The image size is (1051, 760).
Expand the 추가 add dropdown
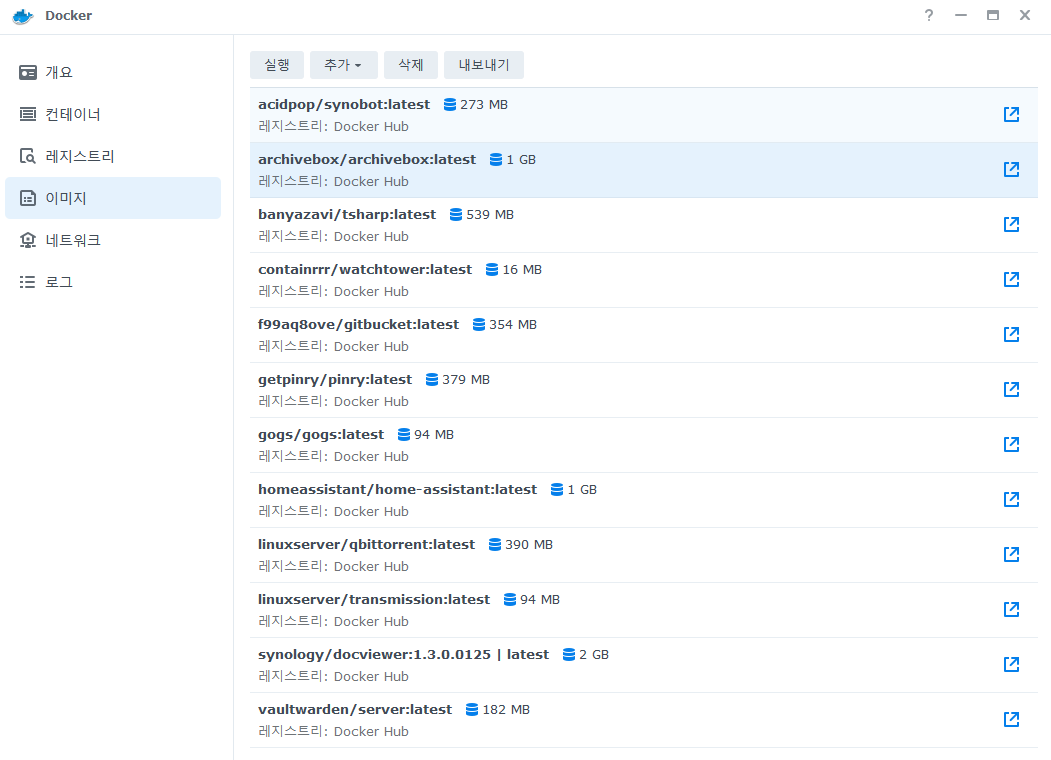[x=343, y=65]
